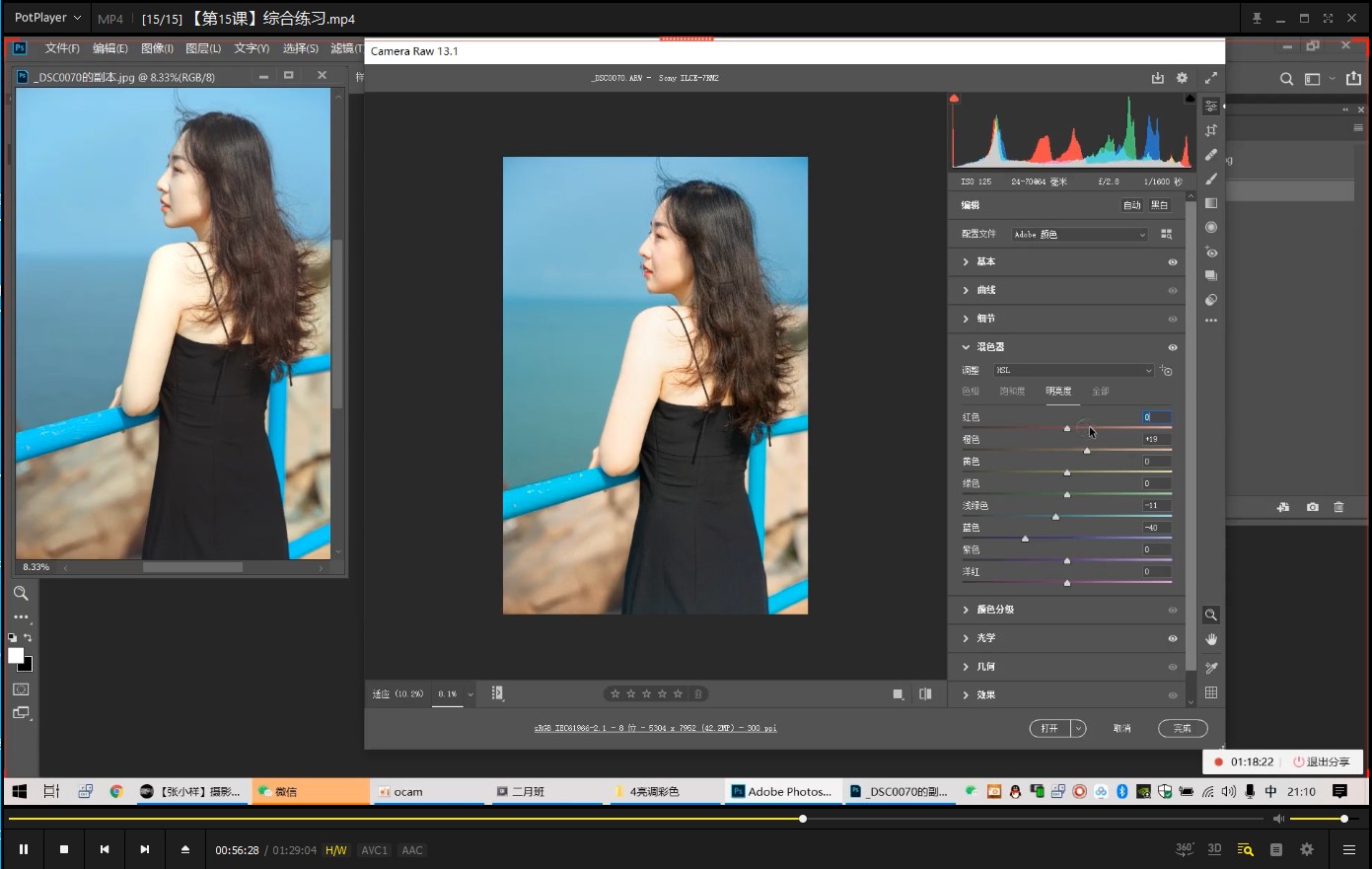The width and height of the screenshot is (1372, 869).
Task: Click the 打开 button
Action: (1050, 728)
